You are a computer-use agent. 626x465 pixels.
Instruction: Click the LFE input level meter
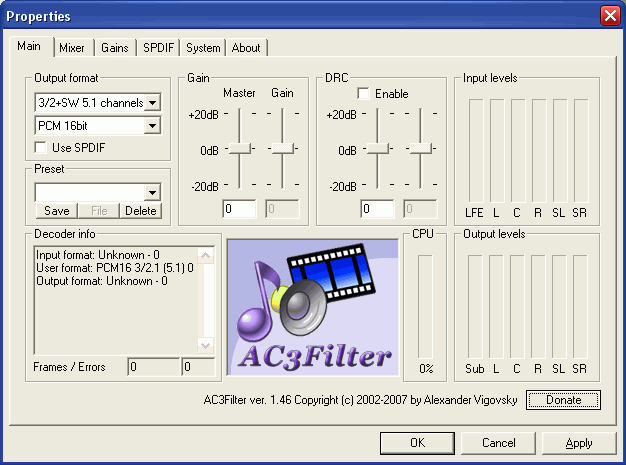click(475, 151)
